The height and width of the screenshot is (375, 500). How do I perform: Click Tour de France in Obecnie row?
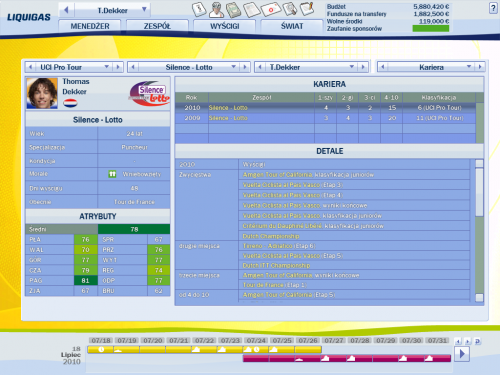click(x=134, y=202)
